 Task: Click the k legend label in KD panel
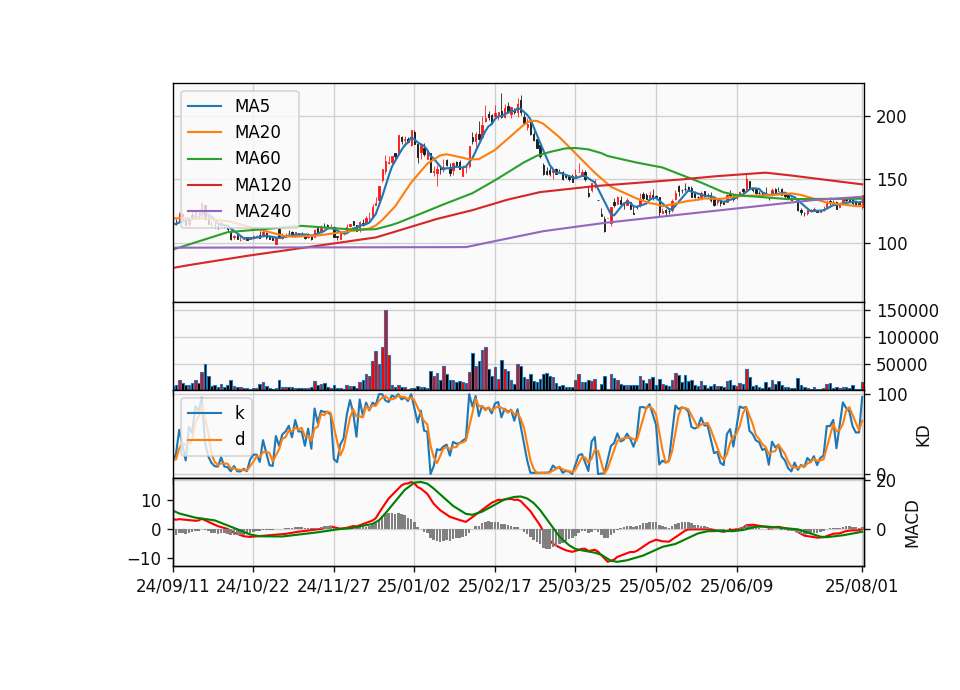click(x=239, y=413)
